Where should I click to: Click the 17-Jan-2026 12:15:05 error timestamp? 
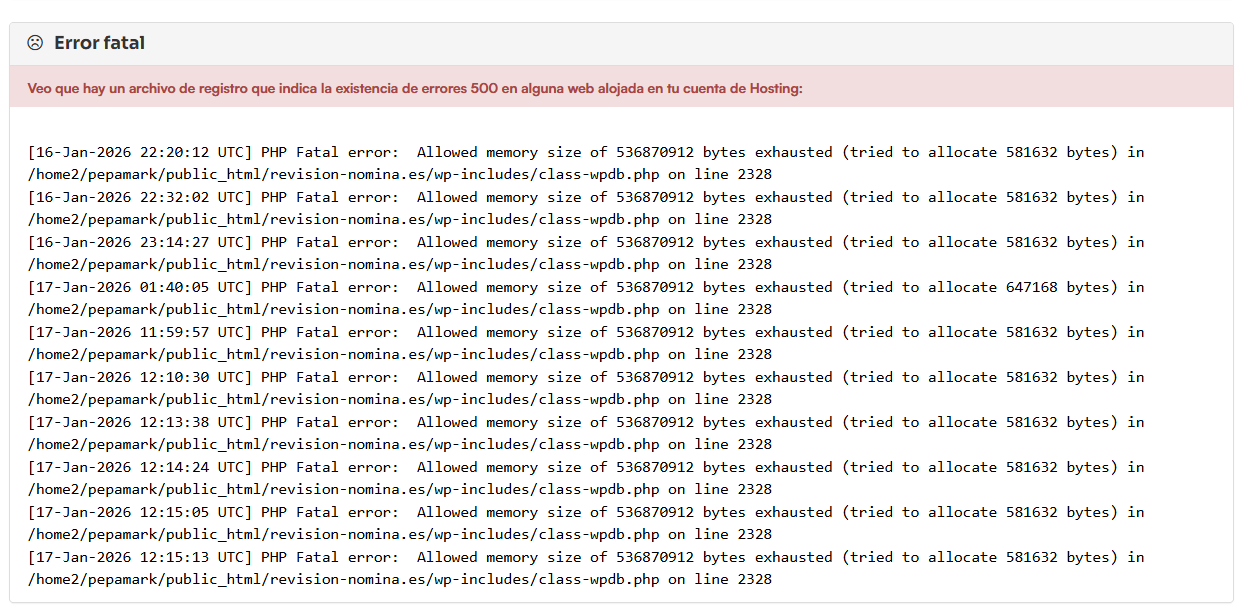[140, 513]
